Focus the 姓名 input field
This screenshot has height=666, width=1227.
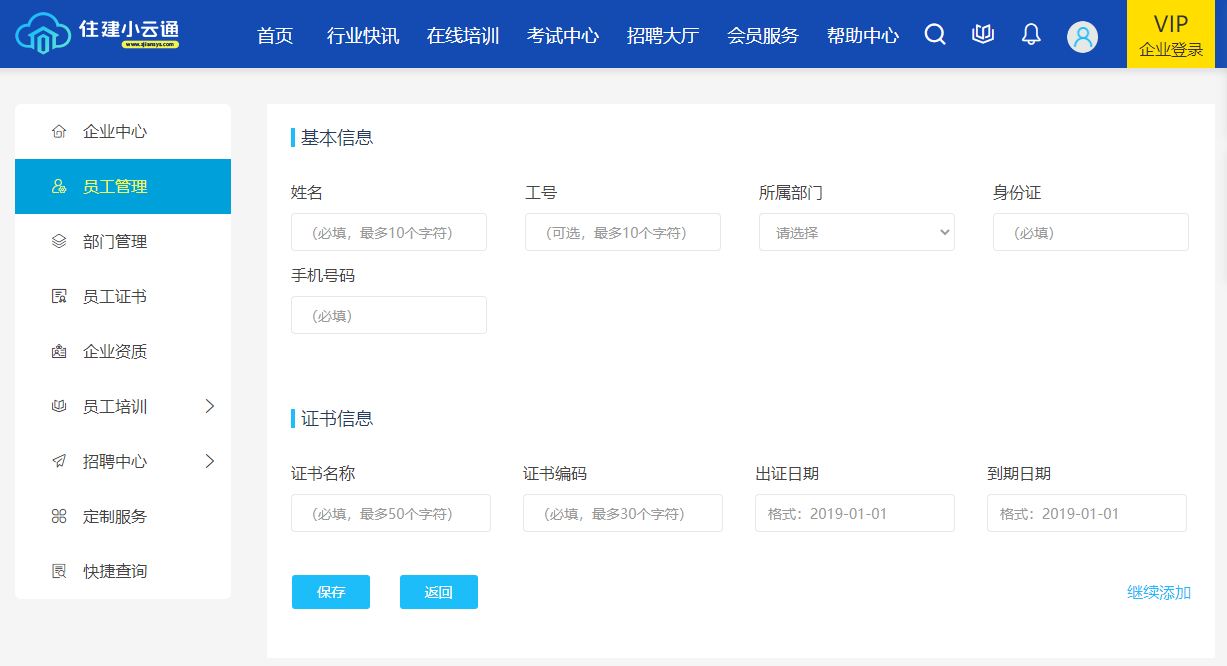pos(388,232)
